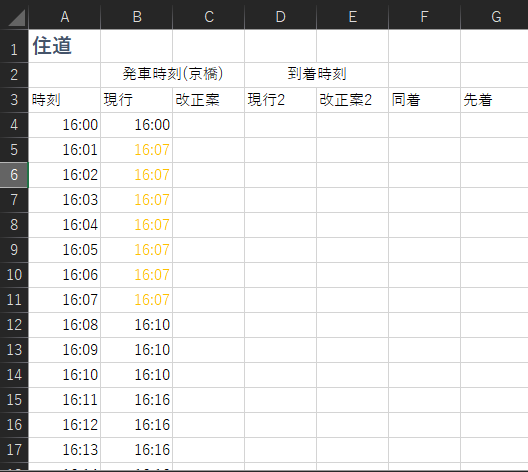Click empty cell D4 under 現行2
The height and width of the screenshot is (472, 528).
pos(281,125)
